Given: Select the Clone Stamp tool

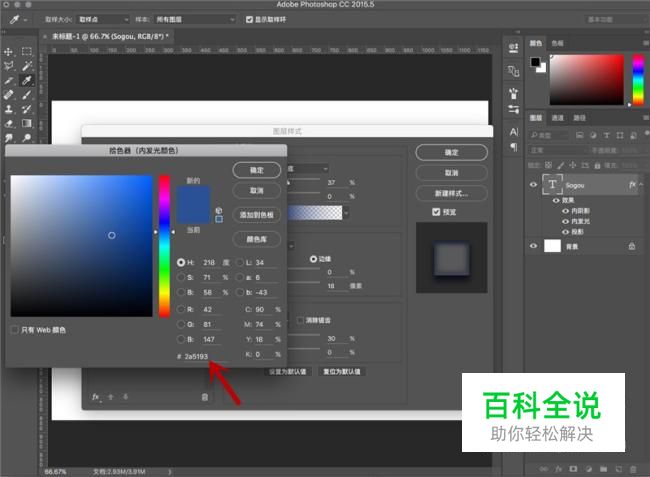Looking at the screenshot, I should click(x=9, y=109).
